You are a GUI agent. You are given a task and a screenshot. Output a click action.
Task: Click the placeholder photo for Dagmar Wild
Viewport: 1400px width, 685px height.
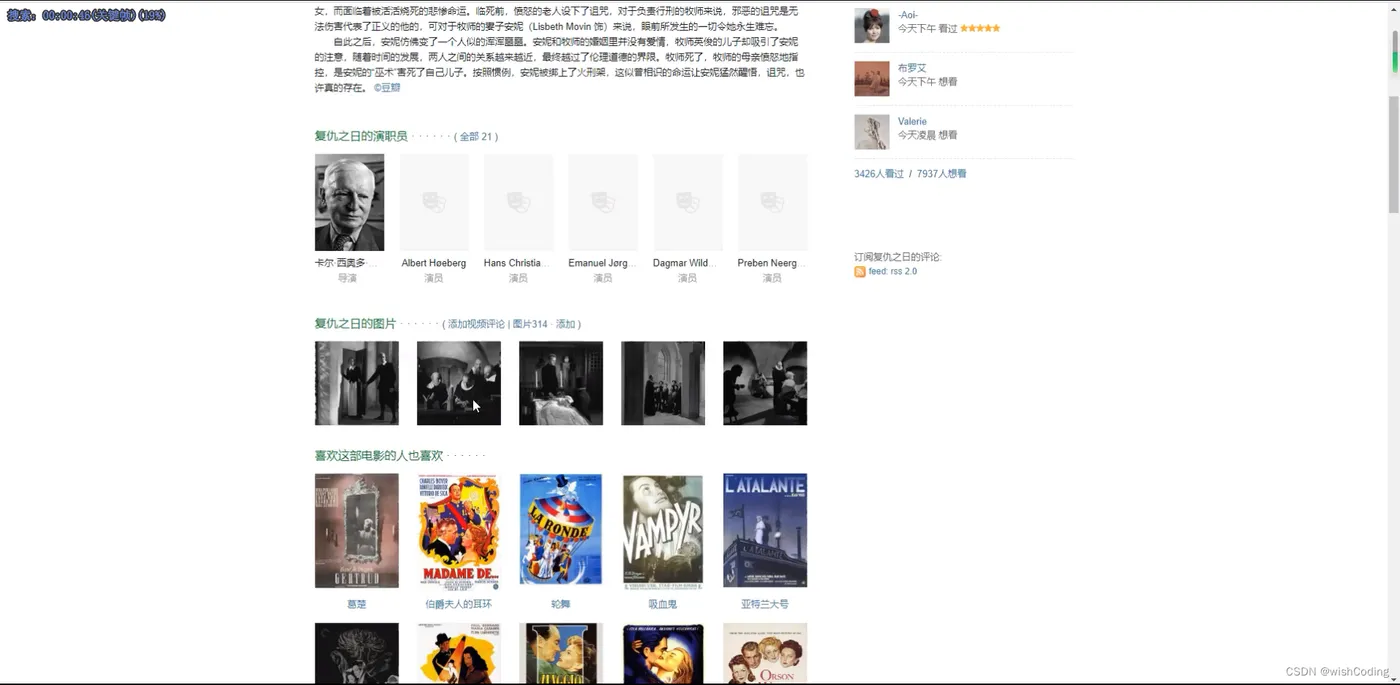(x=687, y=202)
